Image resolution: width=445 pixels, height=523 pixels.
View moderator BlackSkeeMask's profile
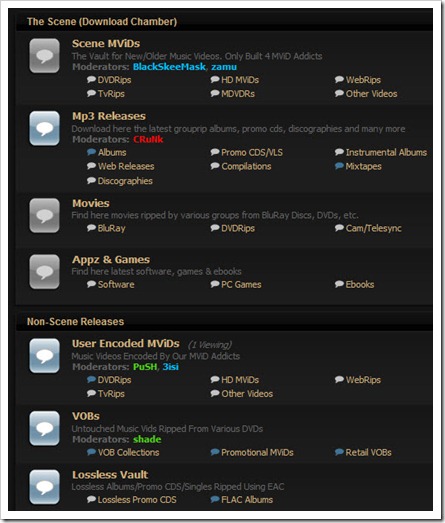tap(169, 67)
